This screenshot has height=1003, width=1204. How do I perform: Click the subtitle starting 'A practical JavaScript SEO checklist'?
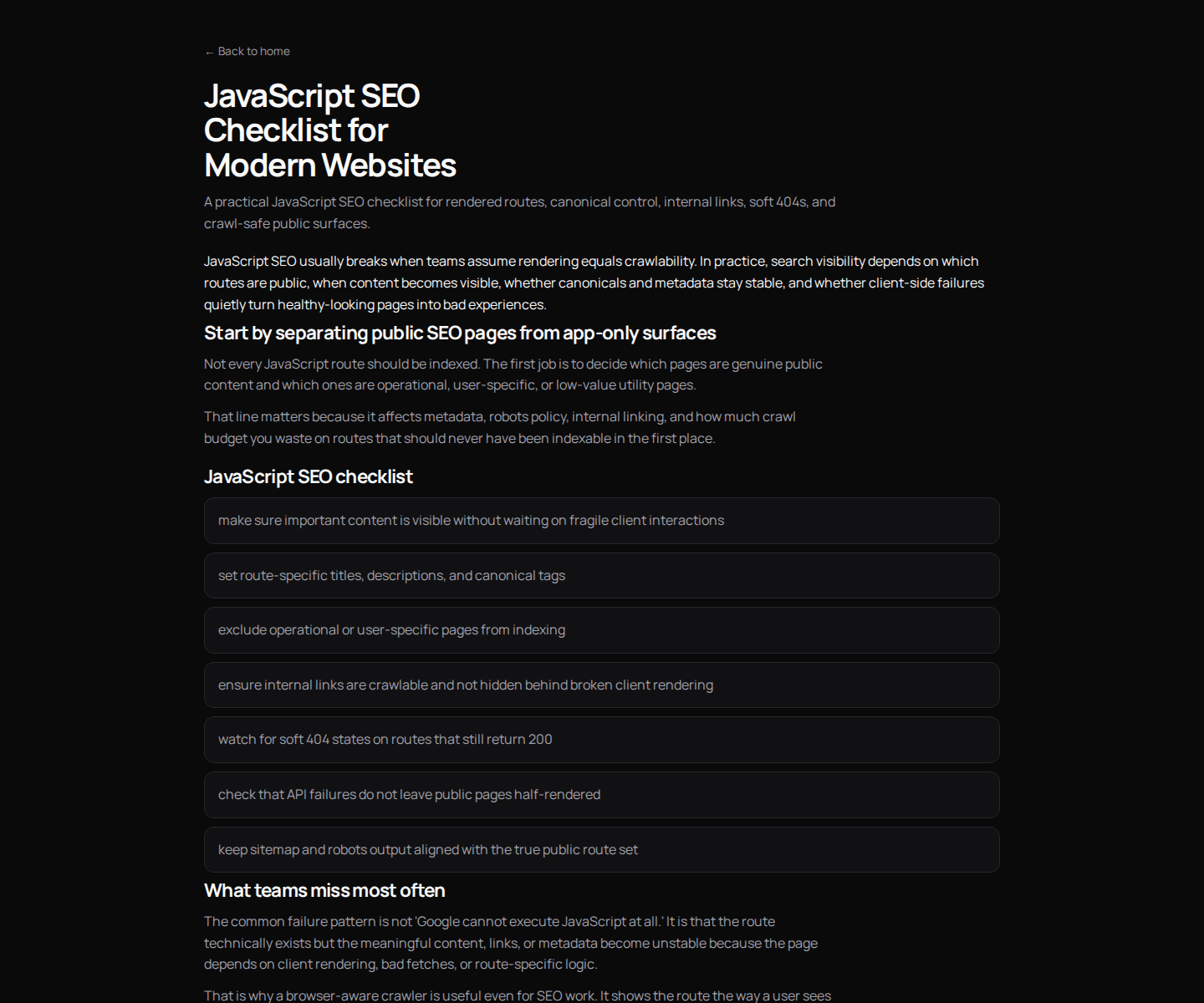pyautogui.click(x=519, y=212)
